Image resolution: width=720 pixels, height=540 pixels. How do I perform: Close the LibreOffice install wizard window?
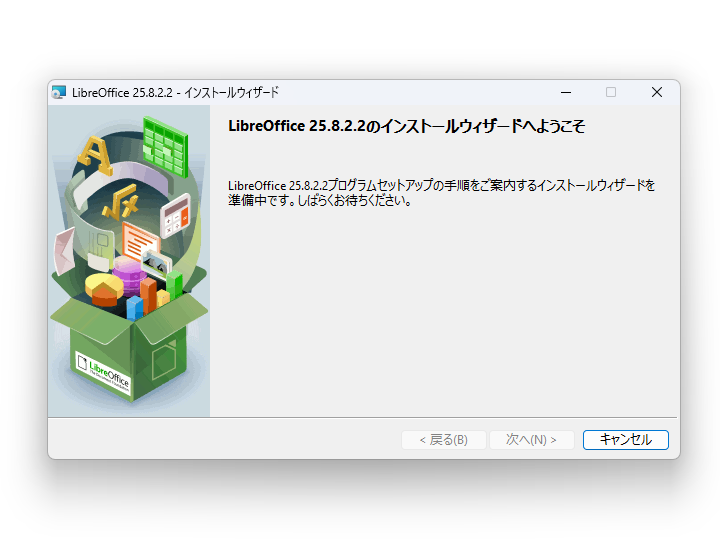[x=657, y=92]
